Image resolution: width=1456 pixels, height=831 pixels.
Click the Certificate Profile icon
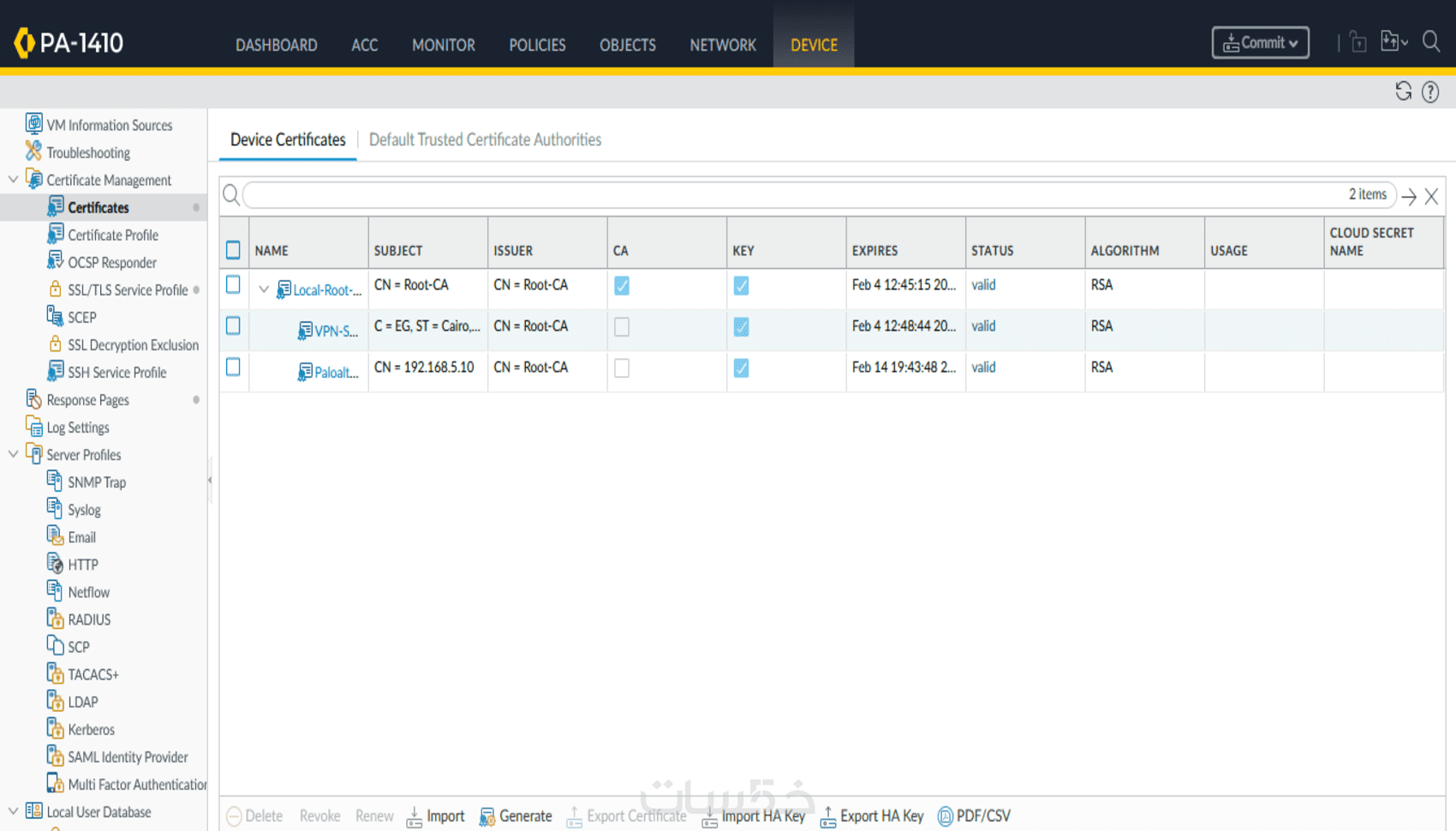[56, 234]
